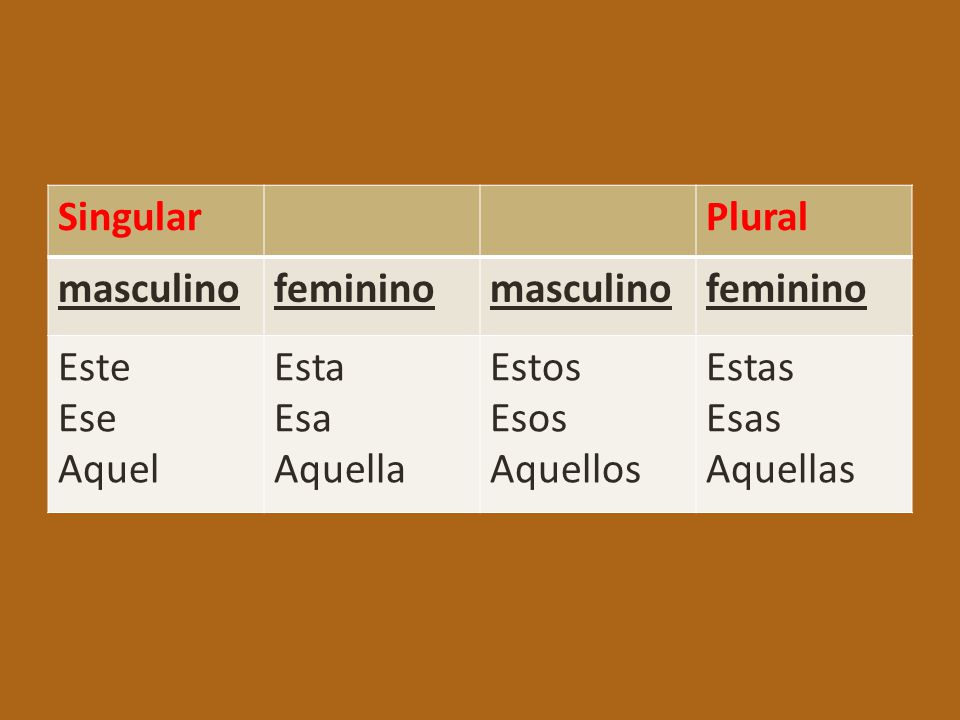The image size is (960, 720).
Task: Click the red Singular header text
Action: [x=129, y=218]
